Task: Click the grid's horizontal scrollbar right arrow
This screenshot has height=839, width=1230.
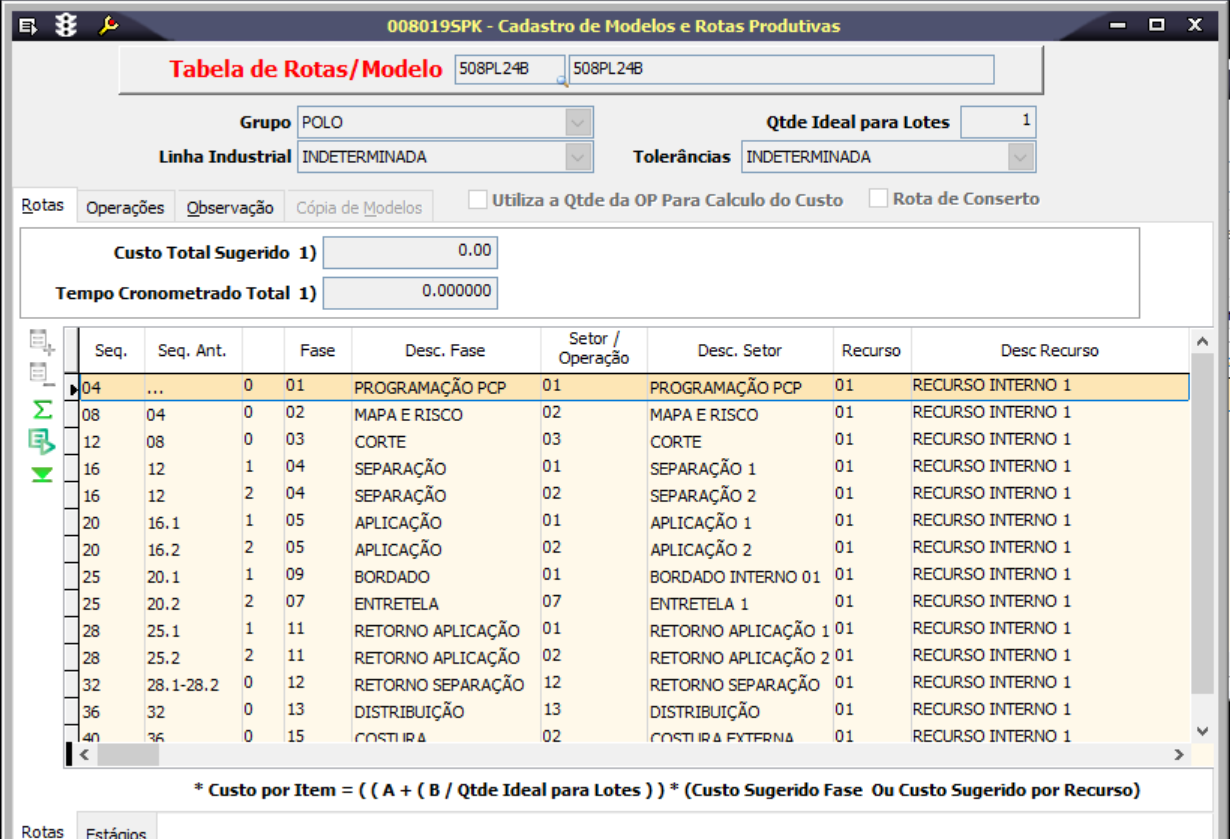Action: point(1179,754)
